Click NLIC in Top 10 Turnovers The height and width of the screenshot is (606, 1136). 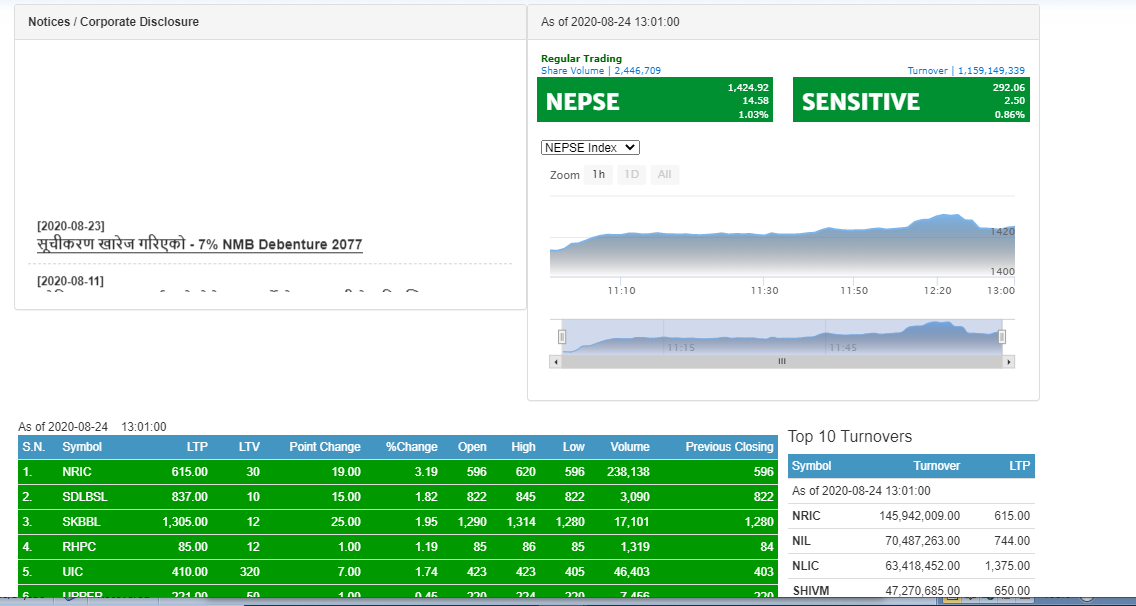click(806, 565)
